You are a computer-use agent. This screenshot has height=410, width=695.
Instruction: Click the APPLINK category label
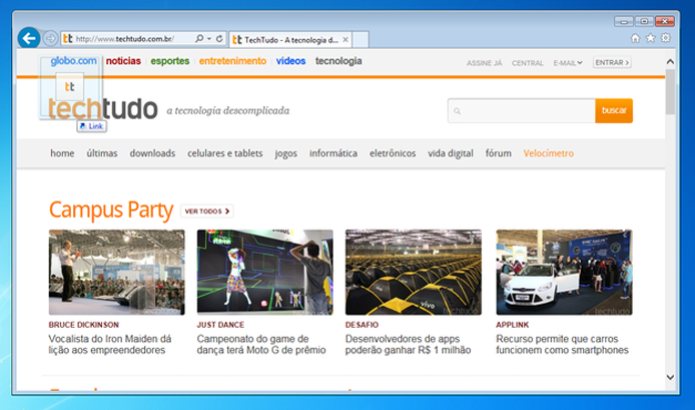512,325
